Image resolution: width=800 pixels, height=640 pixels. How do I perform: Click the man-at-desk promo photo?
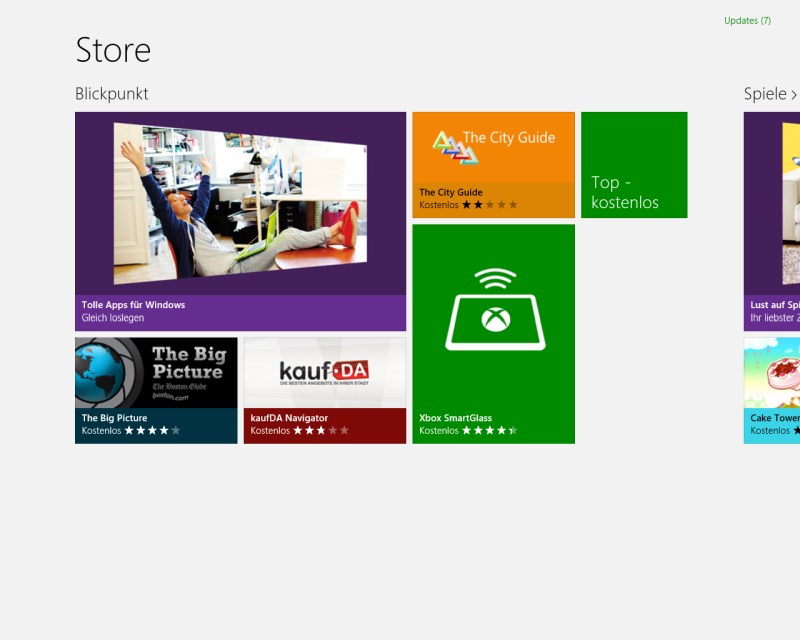click(240, 204)
